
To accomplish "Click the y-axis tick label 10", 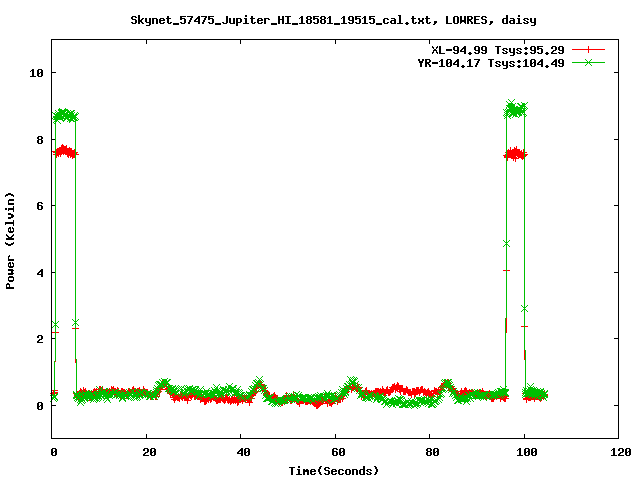I will [x=36, y=73].
